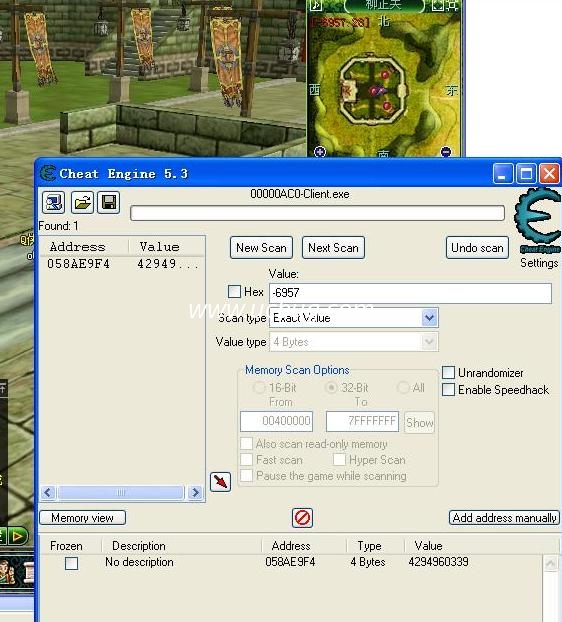This screenshot has width=562, height=622.
Task: Select the 32-Bit radio button
Action: pyautogui.click(x=331, y=387)
